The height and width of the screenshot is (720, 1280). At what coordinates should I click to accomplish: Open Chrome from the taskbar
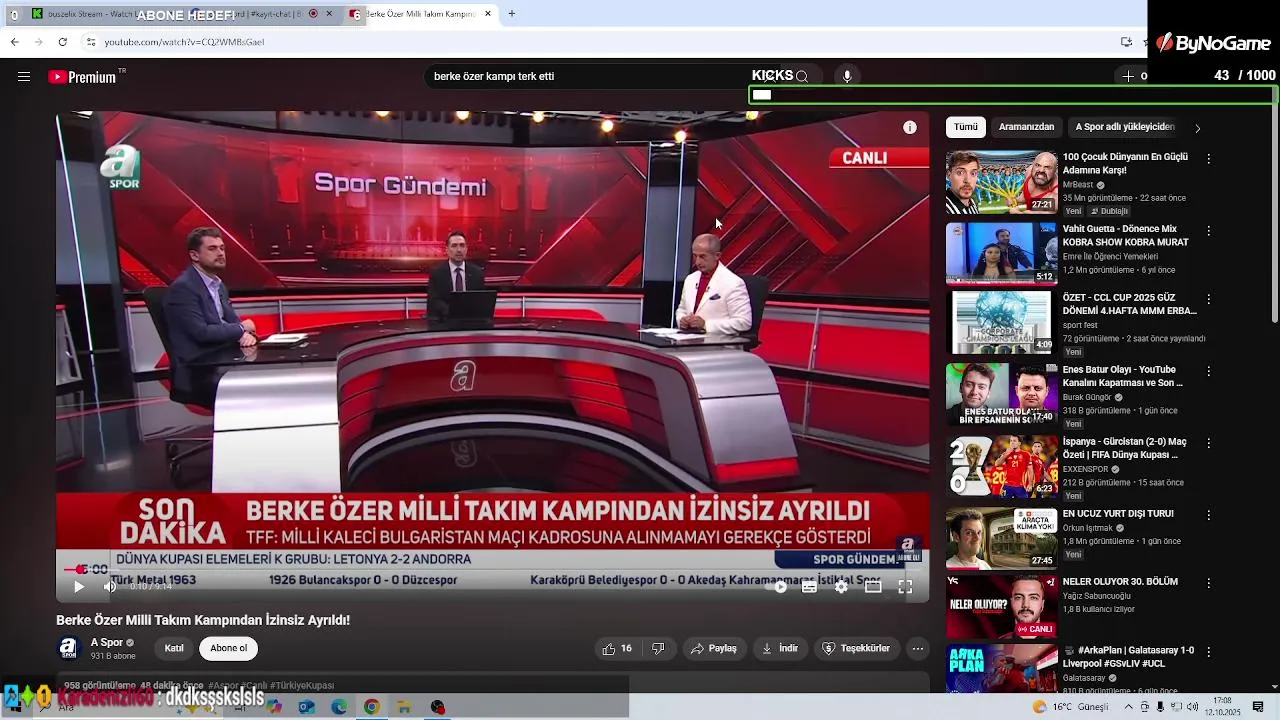click(x=371, y=707)
